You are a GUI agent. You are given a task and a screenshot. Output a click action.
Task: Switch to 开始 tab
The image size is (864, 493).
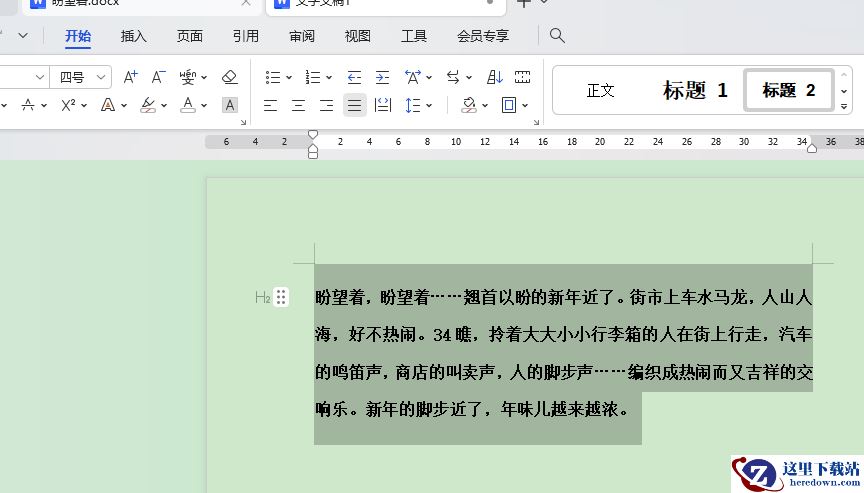tap(78, 36)
